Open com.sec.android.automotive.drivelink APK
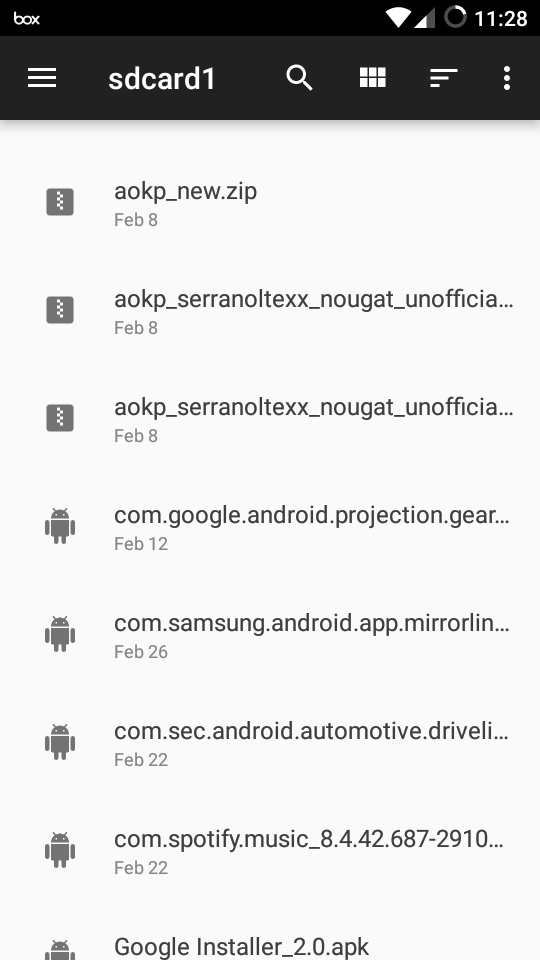Viewport: 540px width, 960px height. click(270, 742)
